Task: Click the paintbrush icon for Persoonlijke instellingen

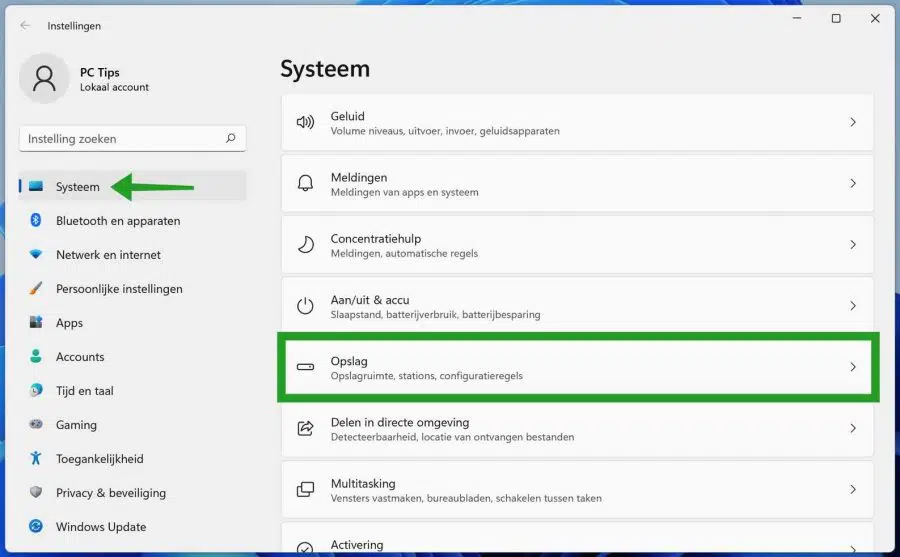Action: pyautogui.click(x=36, y=288)
